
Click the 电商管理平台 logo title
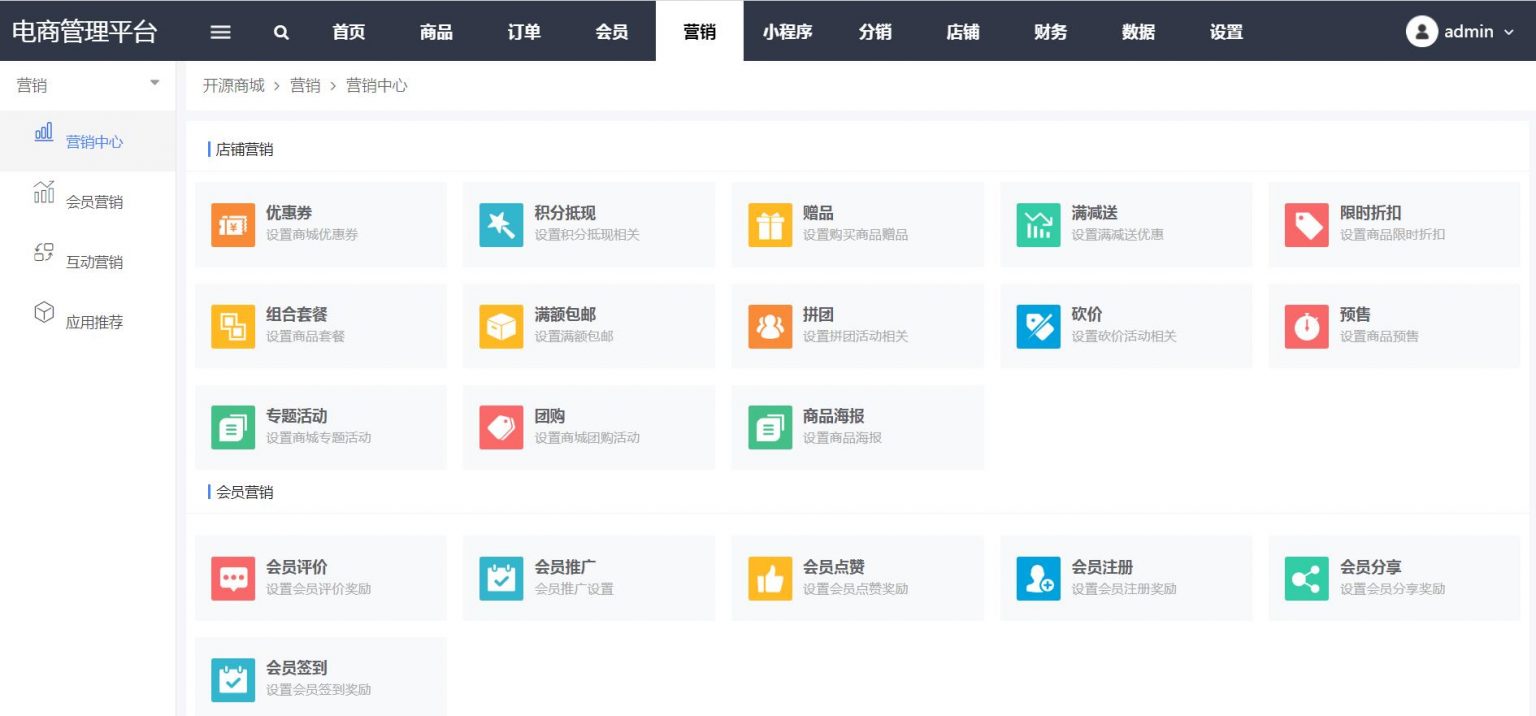coord(85,31)
